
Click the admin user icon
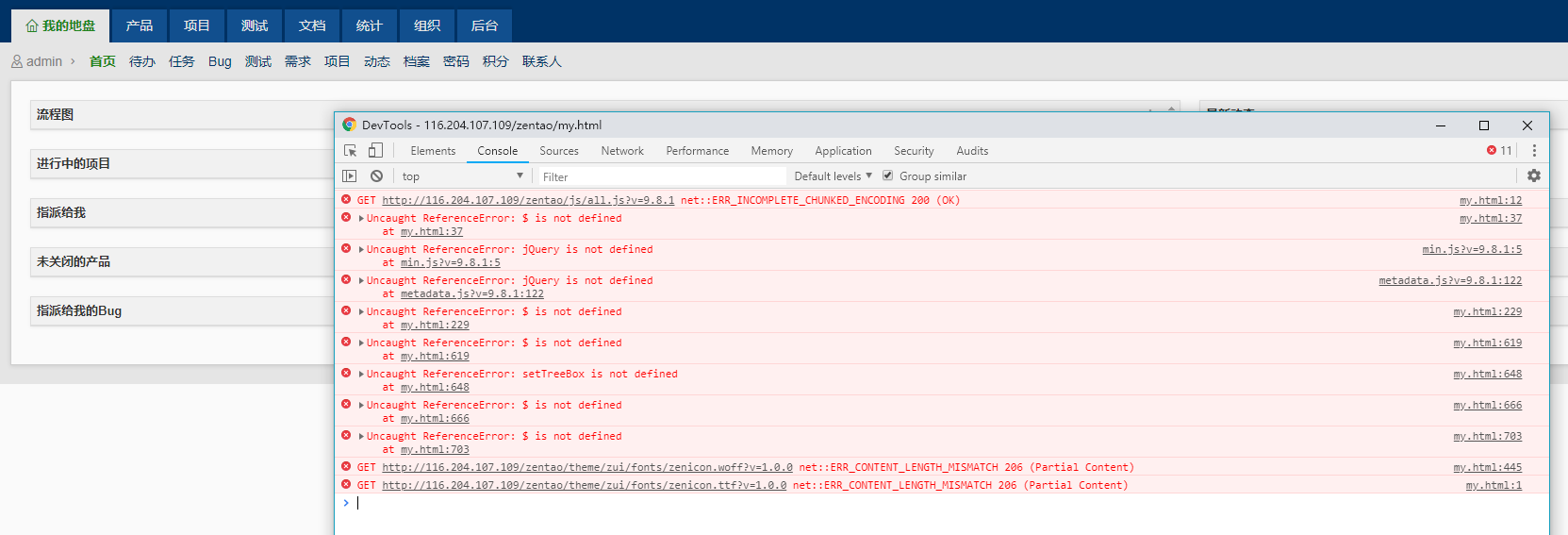pyautogui.click(x=17, y=61)
